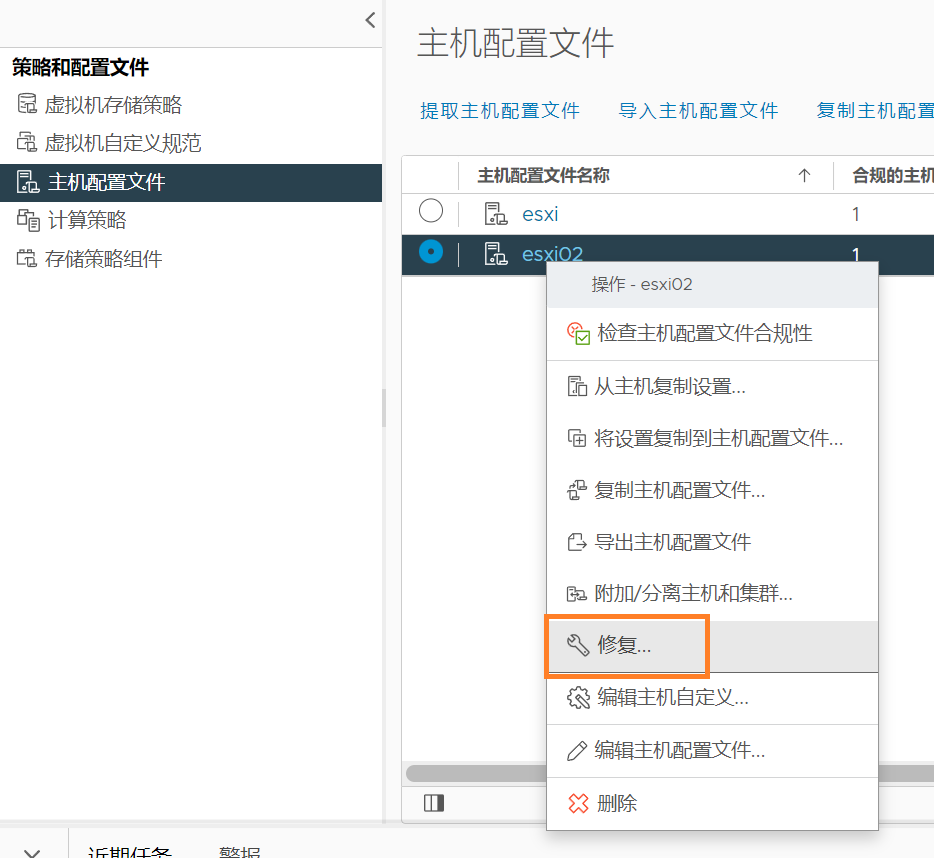Sort by 主机配置文件名称 arrow
Image resolution: width=934 pixels, height=858 pixels.
coord(804,176)
